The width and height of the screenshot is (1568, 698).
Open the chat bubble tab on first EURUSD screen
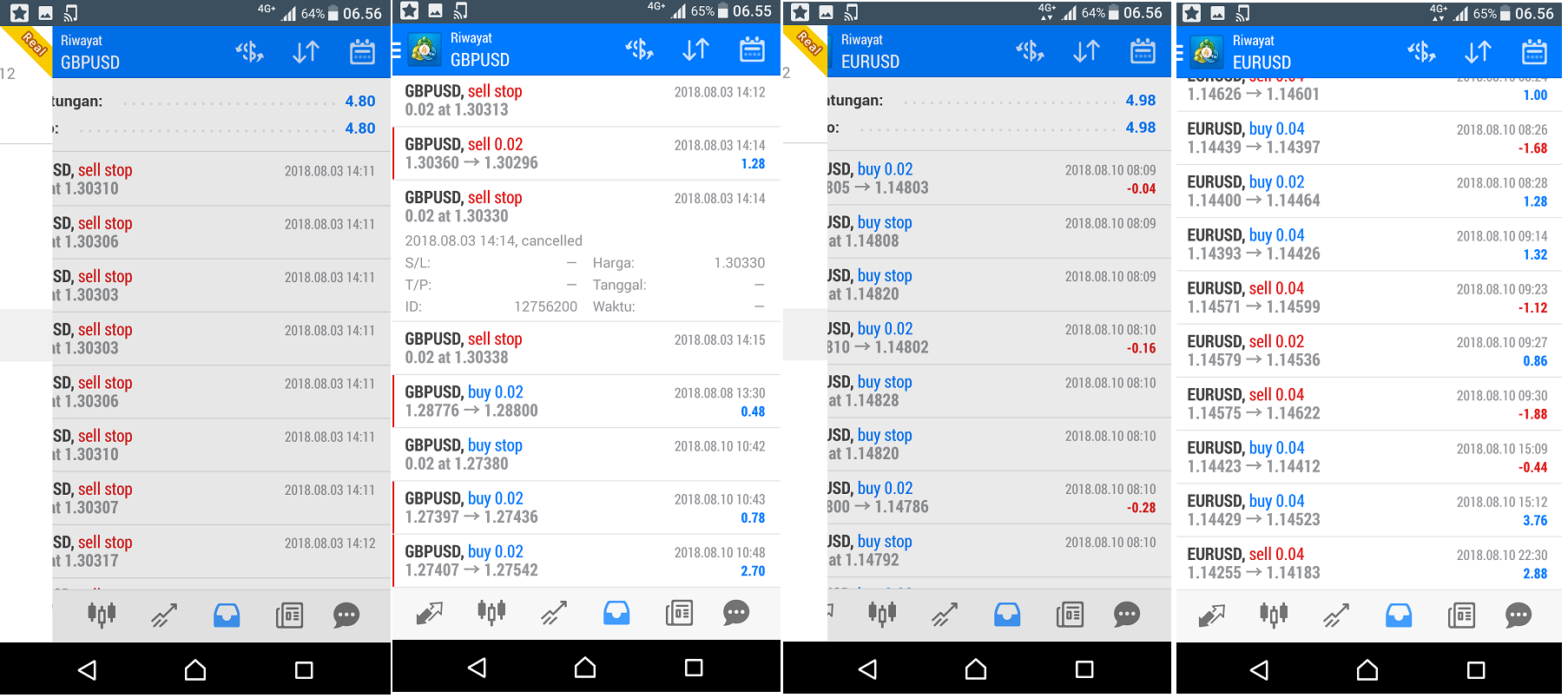1127,615
